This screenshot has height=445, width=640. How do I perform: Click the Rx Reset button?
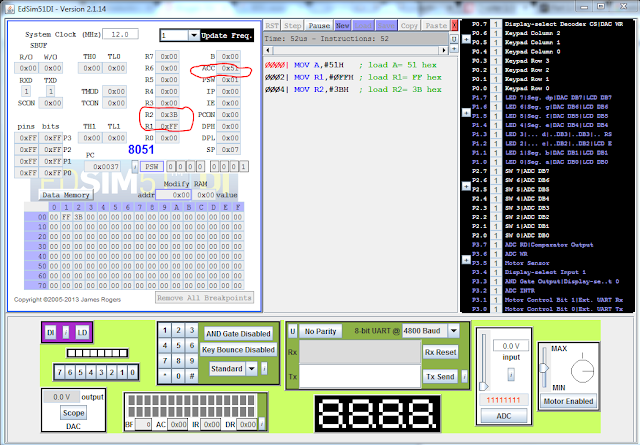pyautogui.click(x=440, y=352)
